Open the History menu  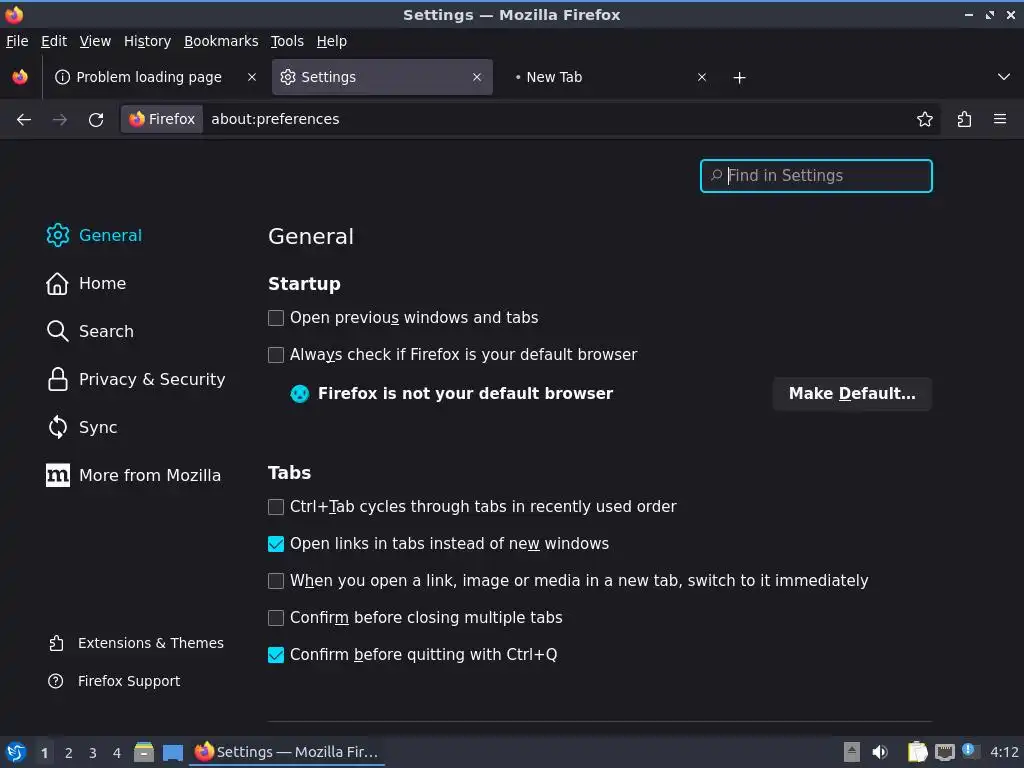[x=148, y=41]
